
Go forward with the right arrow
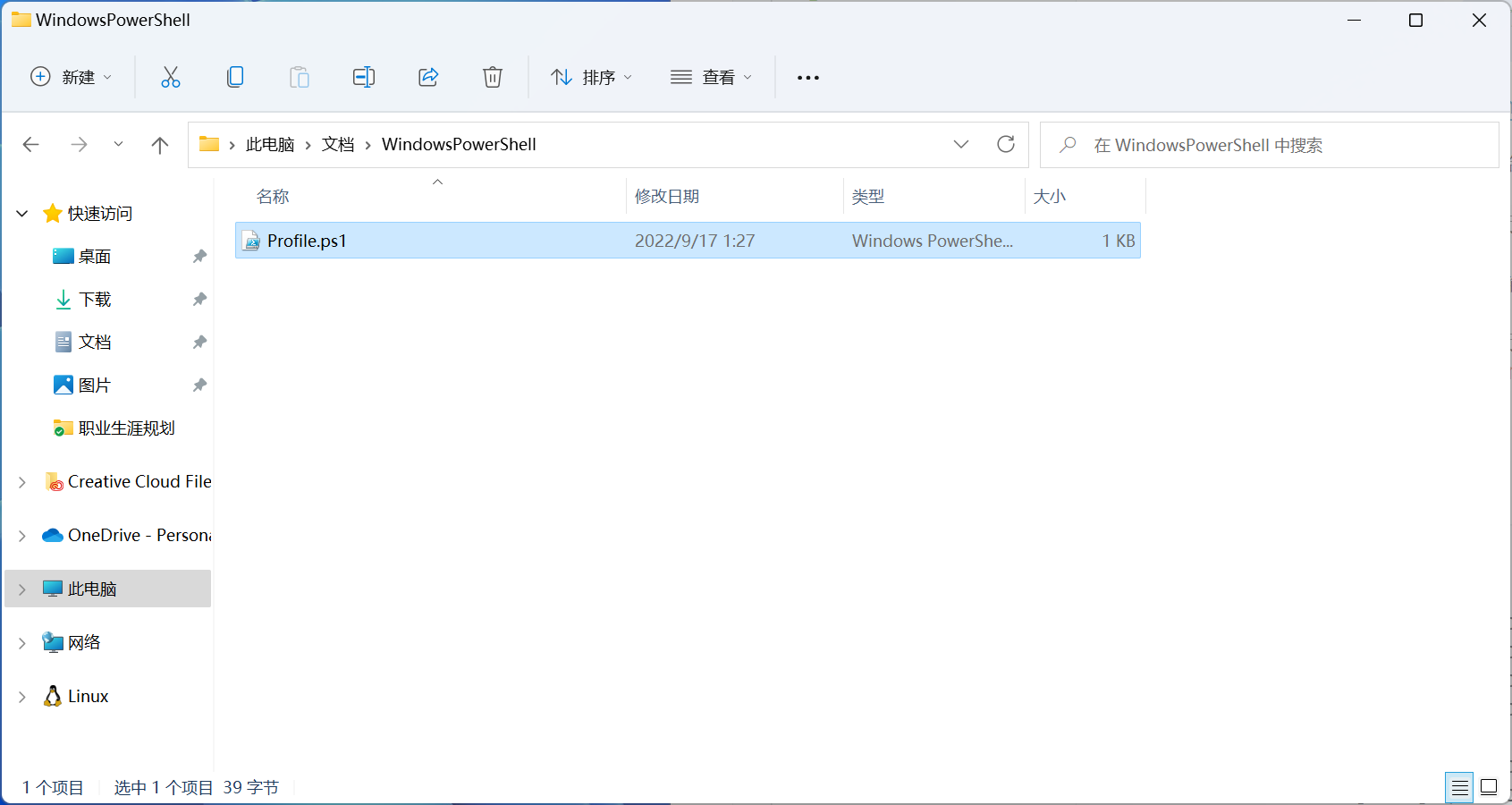pos(79,145)
